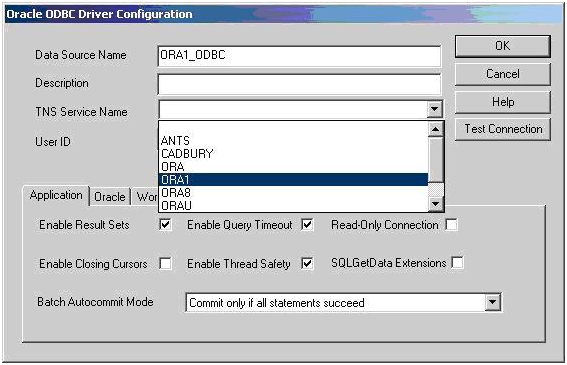The image size is (567, 365).
Task: Enable SQLGetData Extensions checkbox
Action: [457, 263]
